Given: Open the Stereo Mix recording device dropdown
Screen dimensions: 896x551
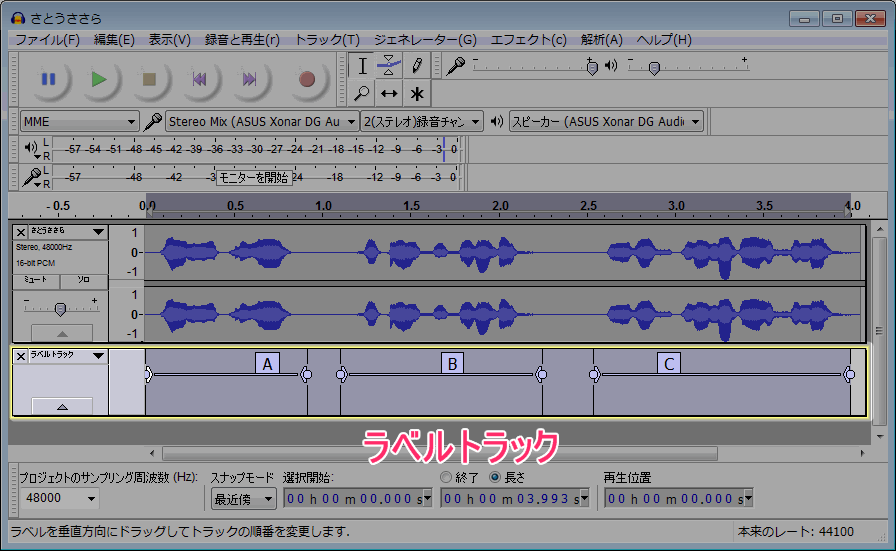Looking at the screenshot, I should 262,122.
